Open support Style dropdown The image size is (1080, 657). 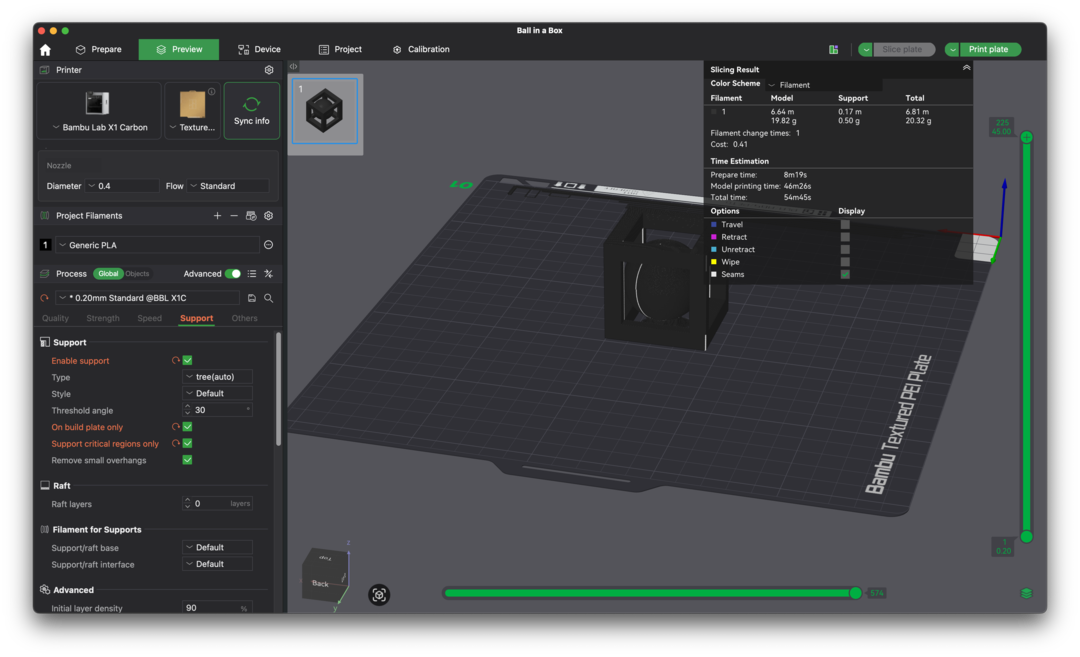(x=217, y=393)
